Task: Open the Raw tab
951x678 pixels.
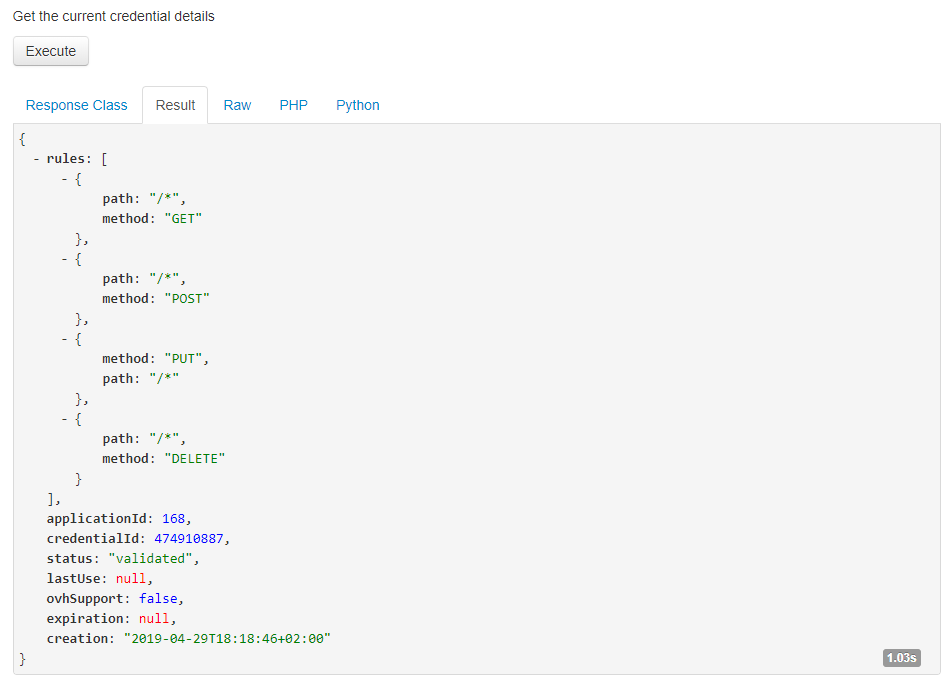Action: pos(237,105)
